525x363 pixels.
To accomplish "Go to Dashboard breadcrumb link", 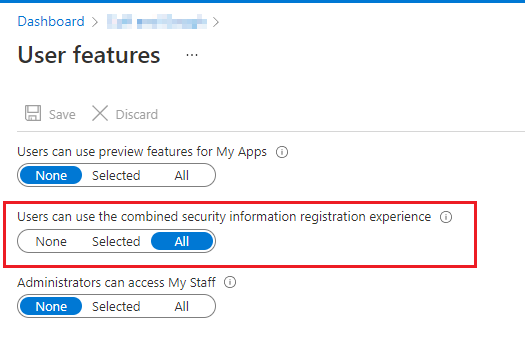I will [x=51, y=21].
